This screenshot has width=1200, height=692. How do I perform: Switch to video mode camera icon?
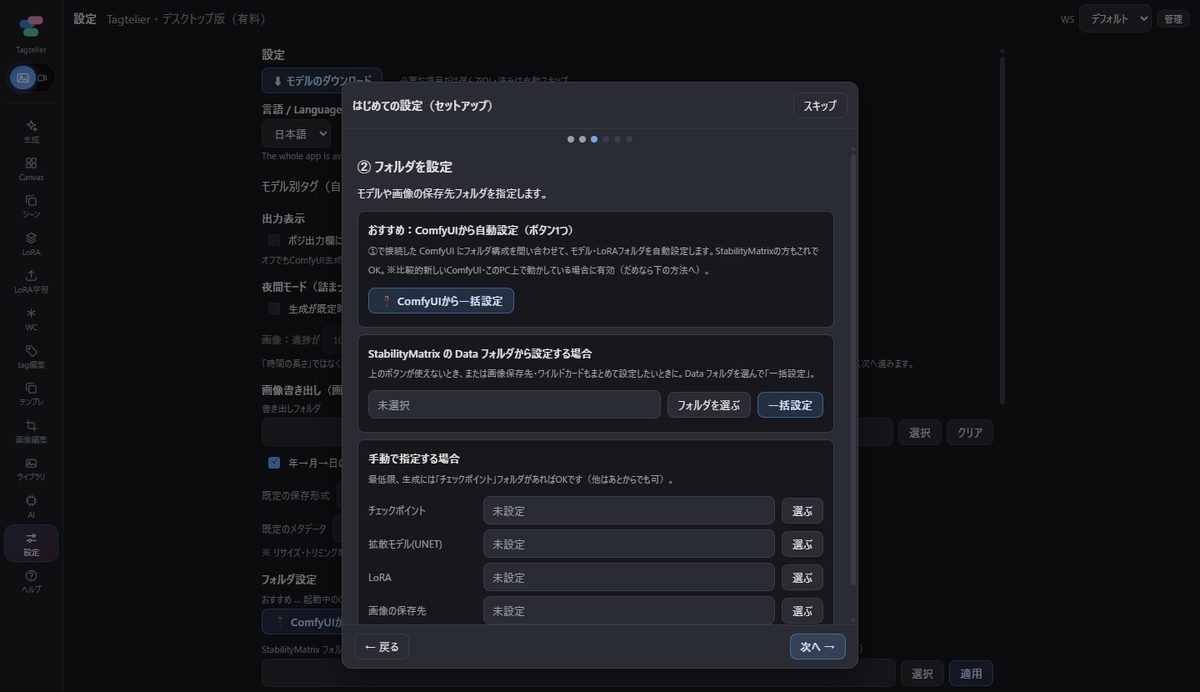point(43,78)
